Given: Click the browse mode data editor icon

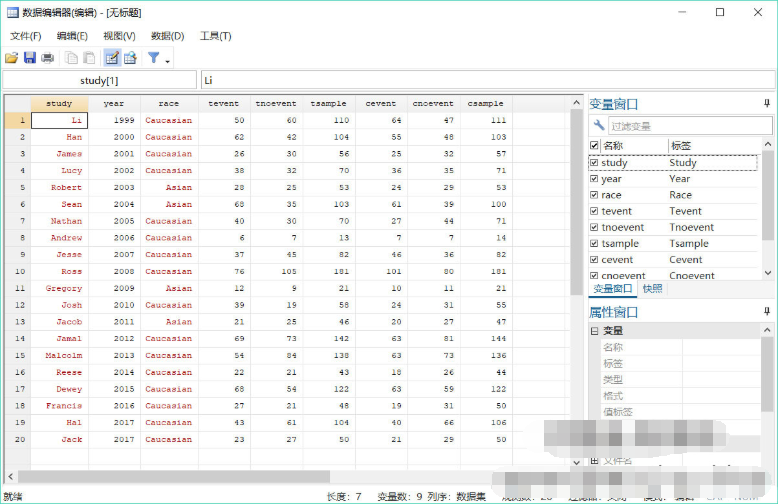Looking at the screenshot, I should (x=130, y=58).
